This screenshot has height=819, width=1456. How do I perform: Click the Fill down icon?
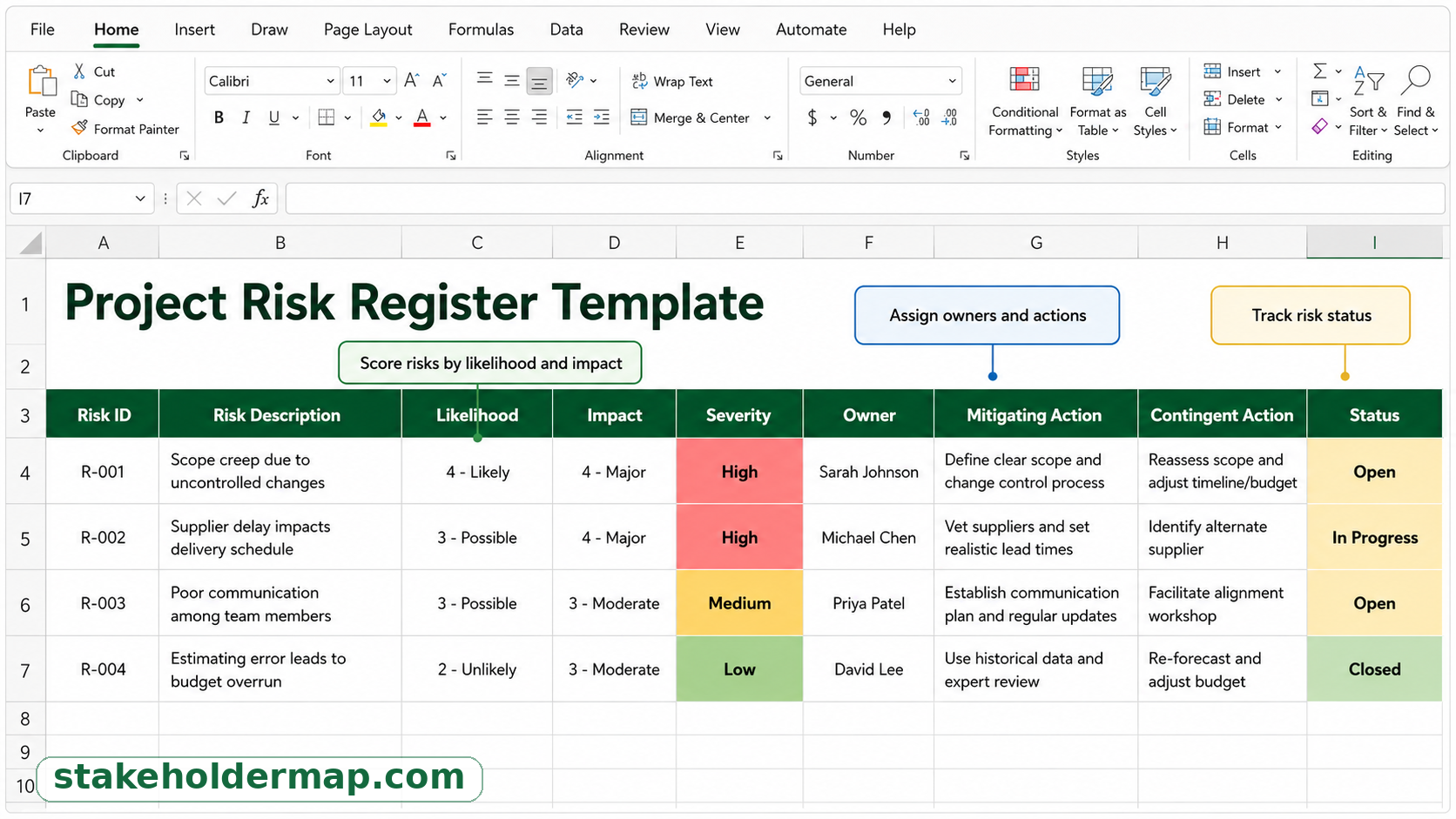point(1320,99)
